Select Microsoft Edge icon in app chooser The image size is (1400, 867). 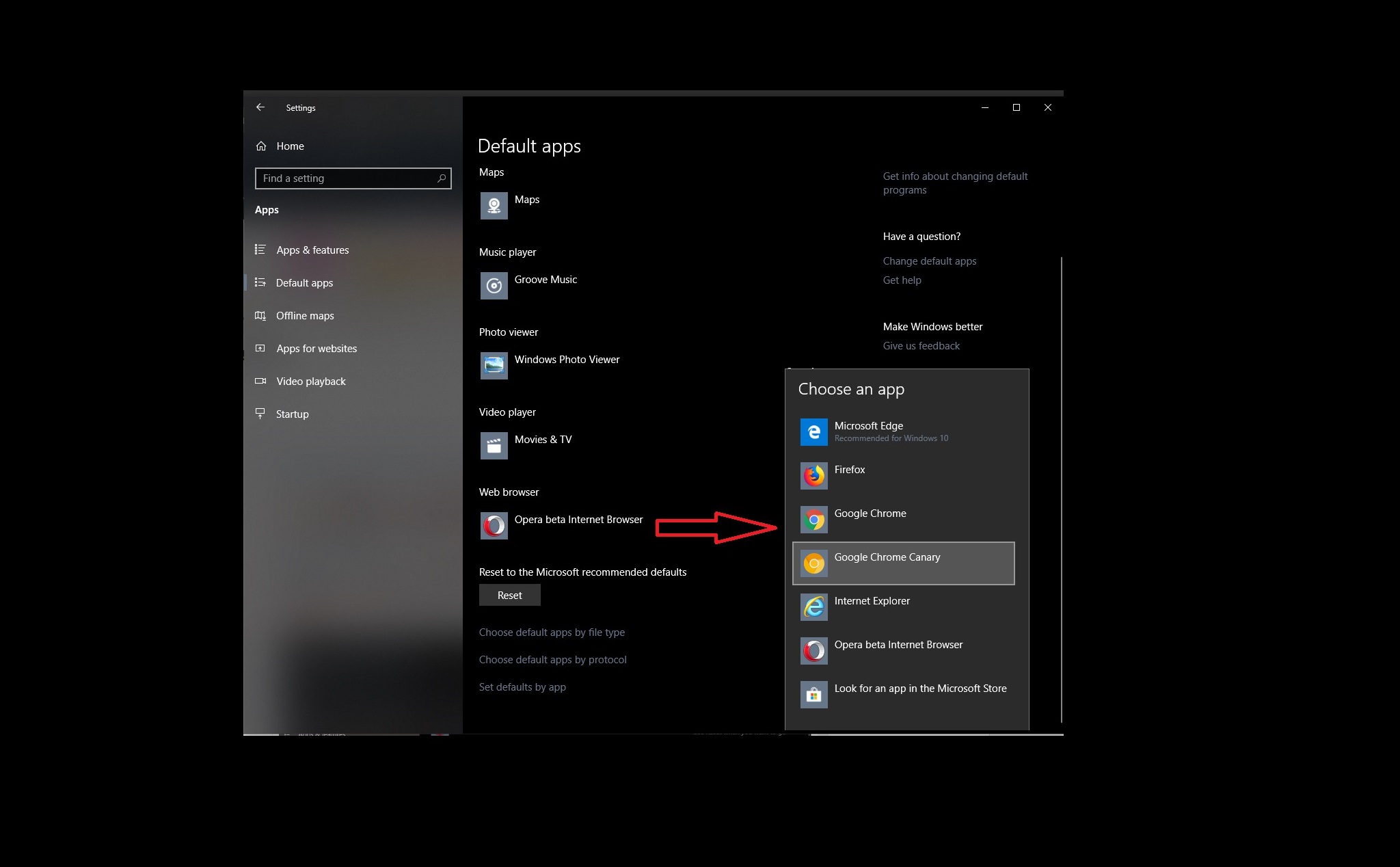pos(813,432)
